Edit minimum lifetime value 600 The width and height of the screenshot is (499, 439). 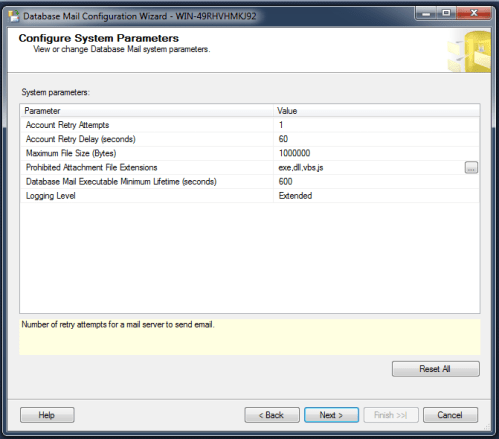[x=376, y=182]
